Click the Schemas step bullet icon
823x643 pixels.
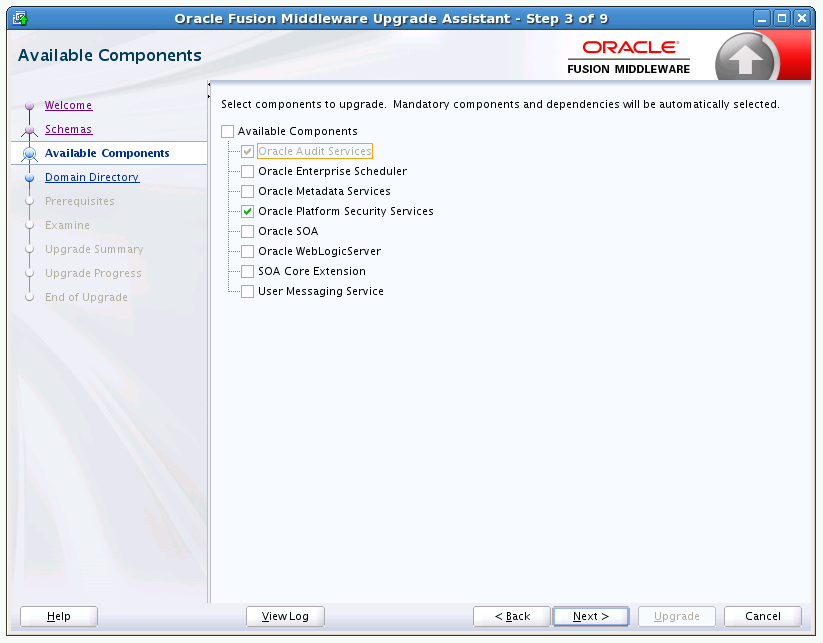coord(29,130)
